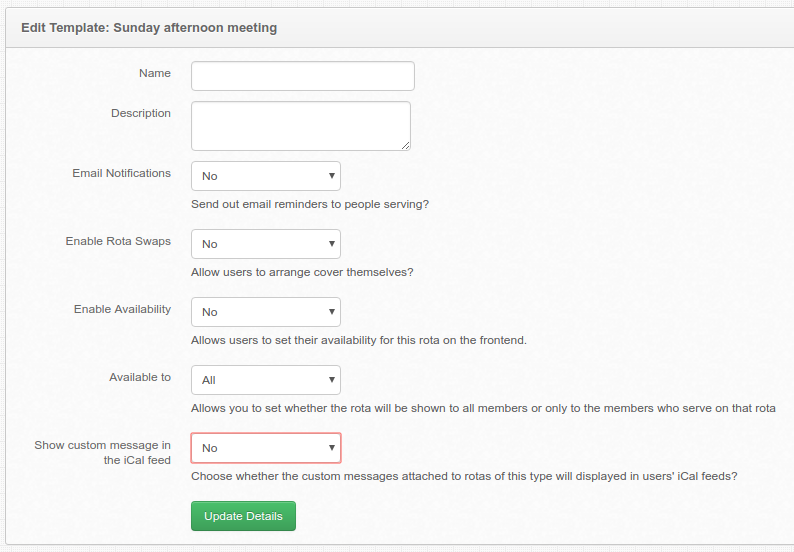This screenshot has height=552, width=794.
Task: Grab the Description box resize handle
Action: click(406, 146)
